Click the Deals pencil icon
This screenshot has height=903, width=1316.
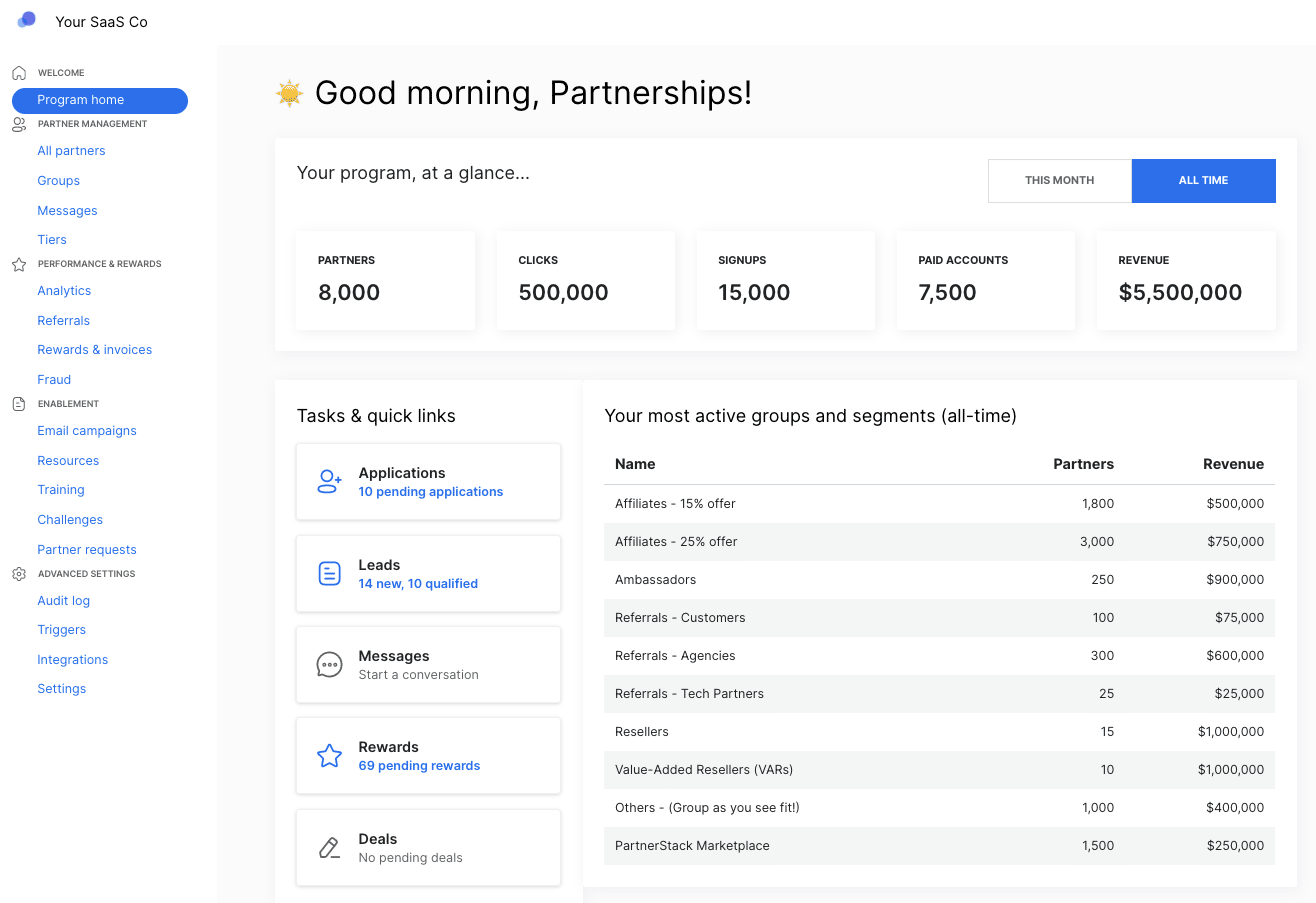329,847
